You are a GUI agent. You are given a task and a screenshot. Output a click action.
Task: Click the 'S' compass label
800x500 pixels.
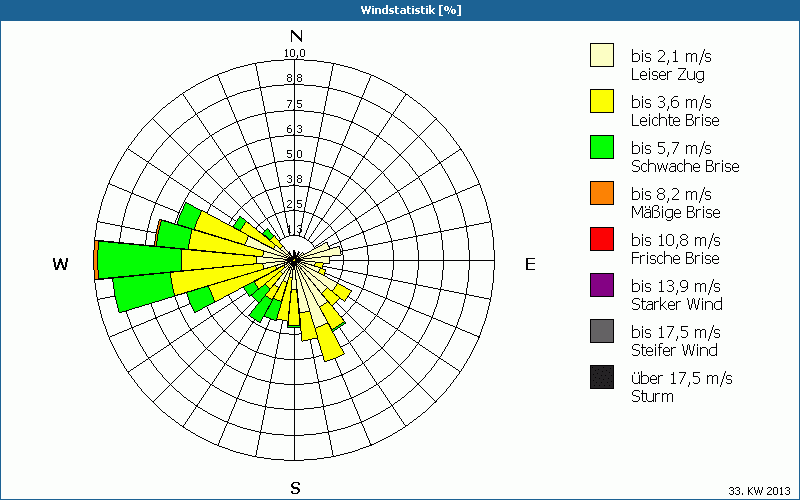295,488
